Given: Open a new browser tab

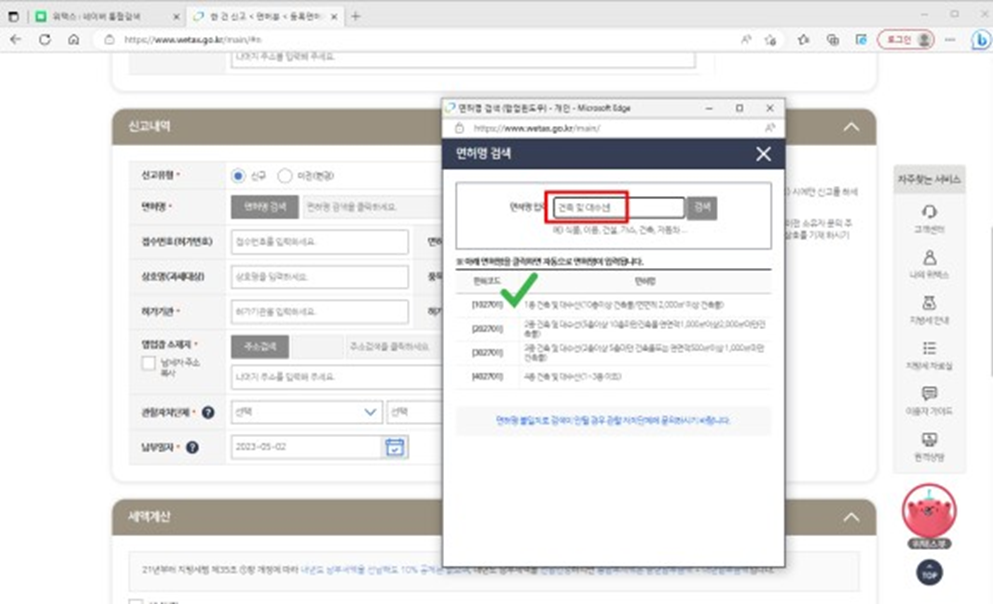Looking at the screenshot, I should pyautogui.click(x=356, y=17).
